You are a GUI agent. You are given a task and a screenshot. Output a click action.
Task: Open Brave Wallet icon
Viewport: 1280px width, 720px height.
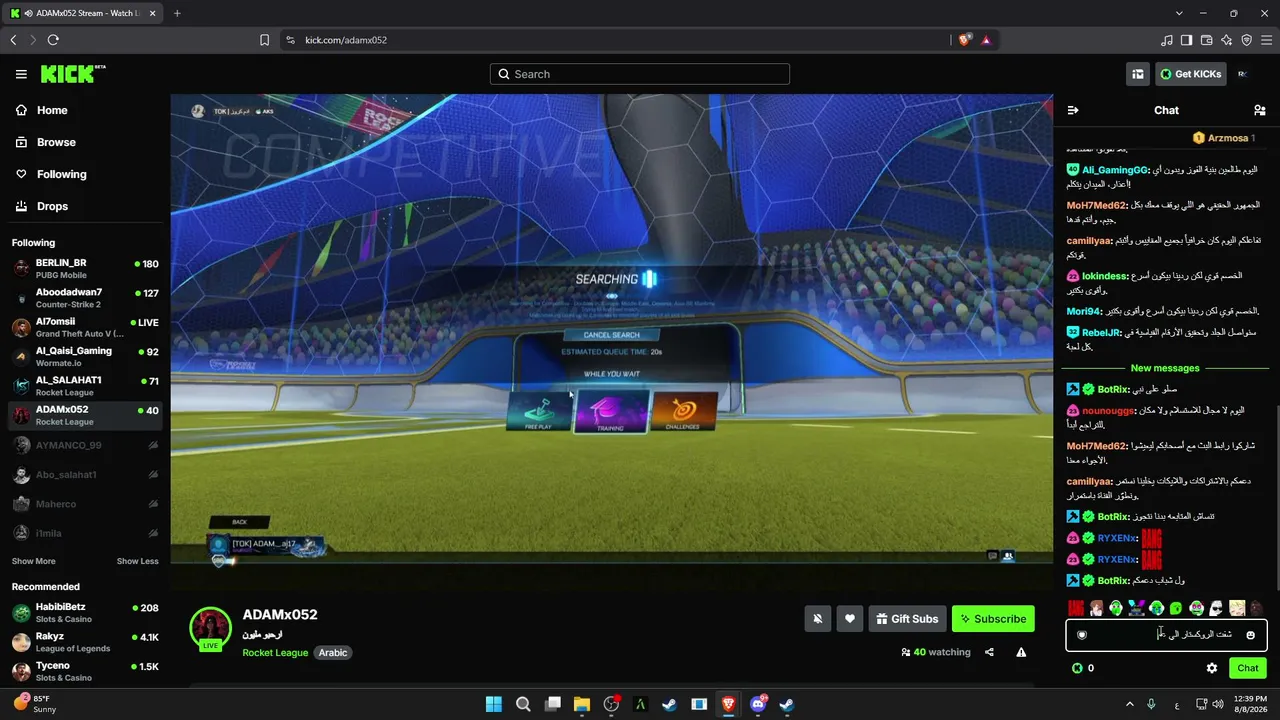[x=1206, y=40]
